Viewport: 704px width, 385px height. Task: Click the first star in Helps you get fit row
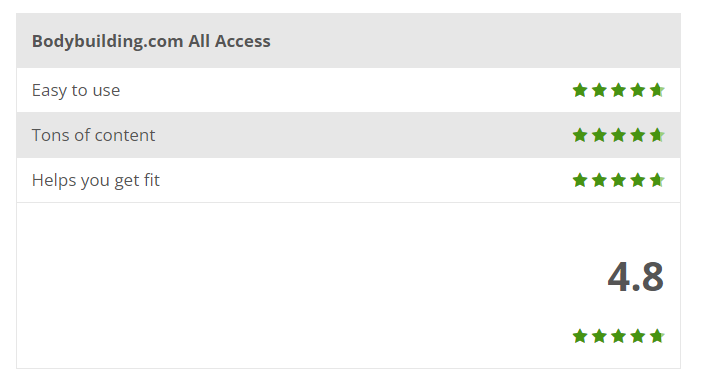(580, 181)
